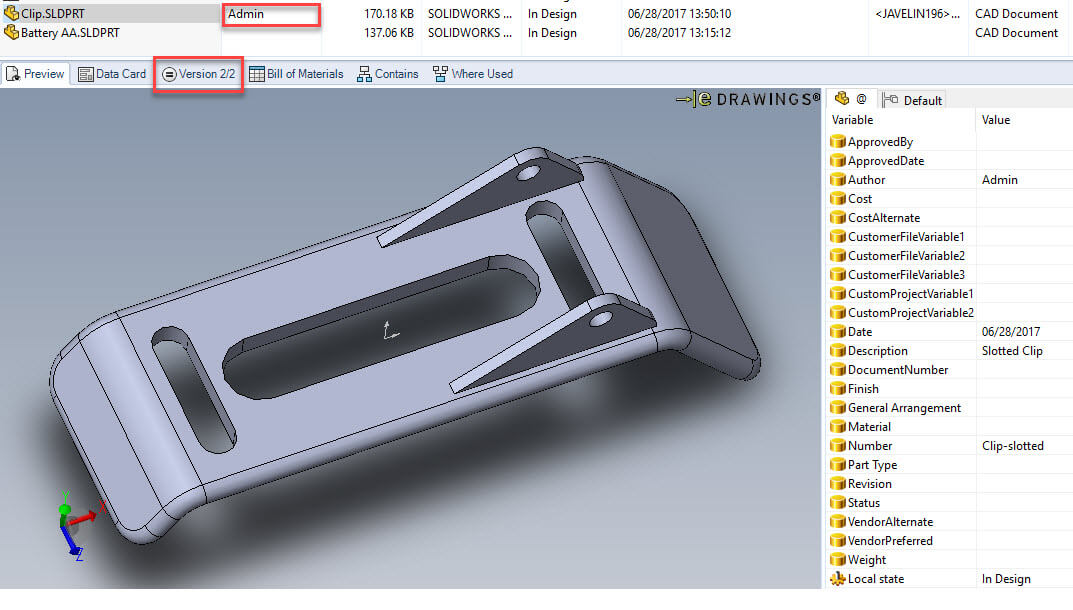
Task: Switch to Bill of Materials tab
Action: pos(296,74)
